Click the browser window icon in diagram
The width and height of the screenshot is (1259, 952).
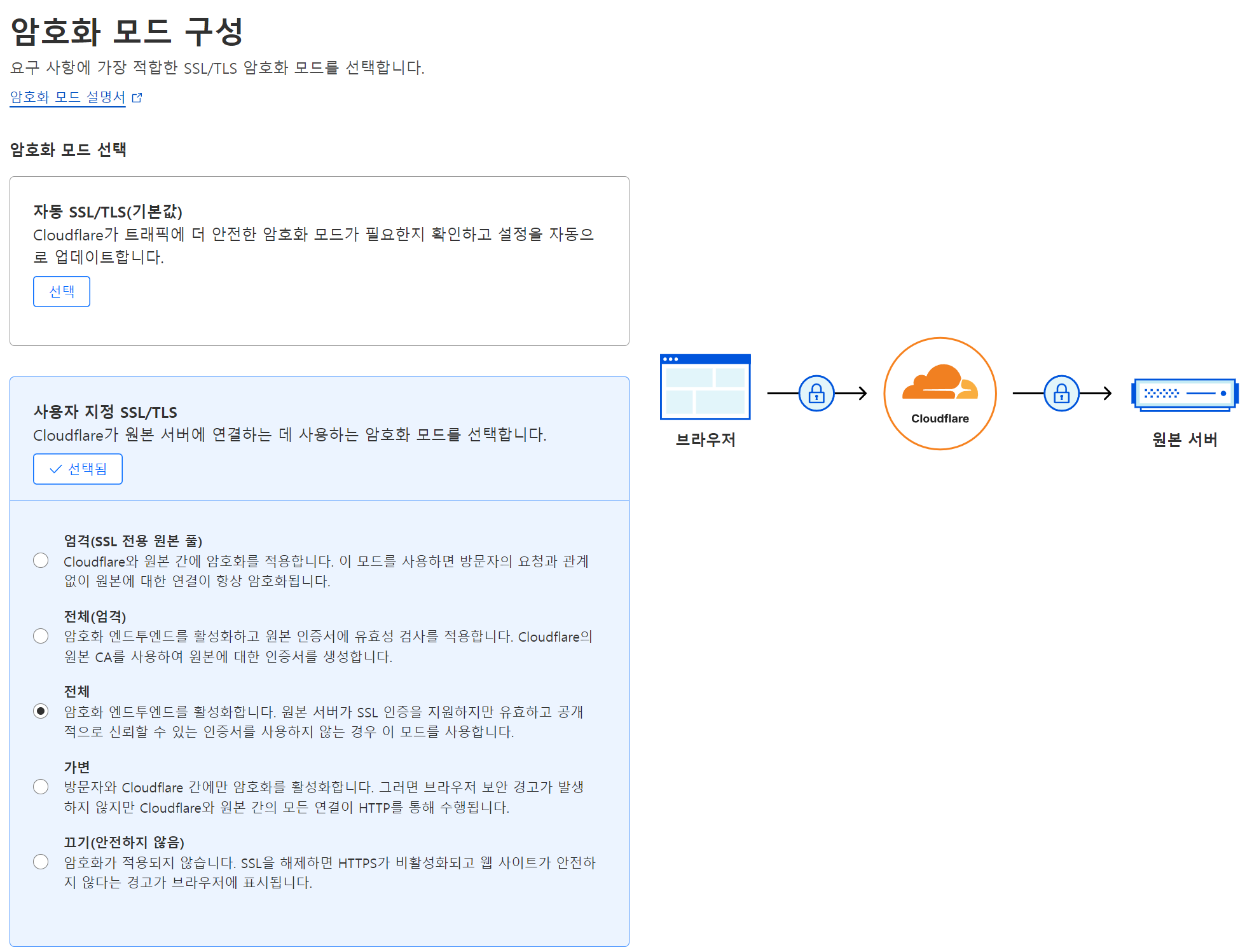click(x=705, y=387)
